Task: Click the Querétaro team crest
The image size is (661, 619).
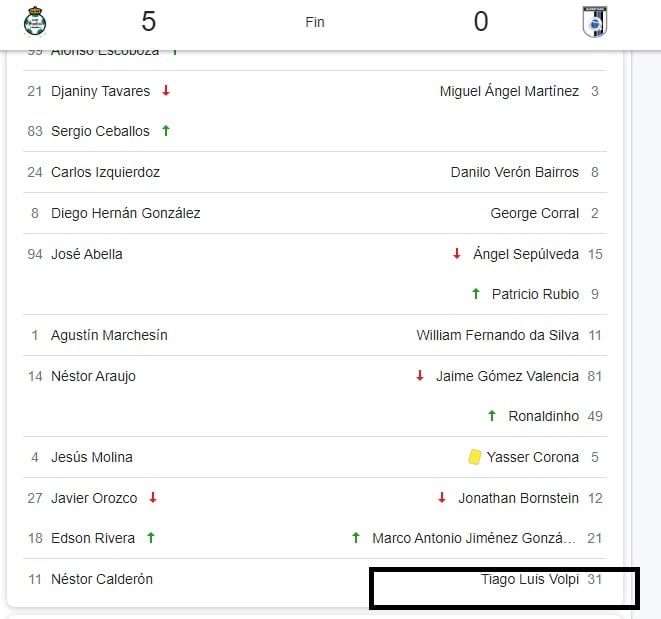Action: pos(595,22)
